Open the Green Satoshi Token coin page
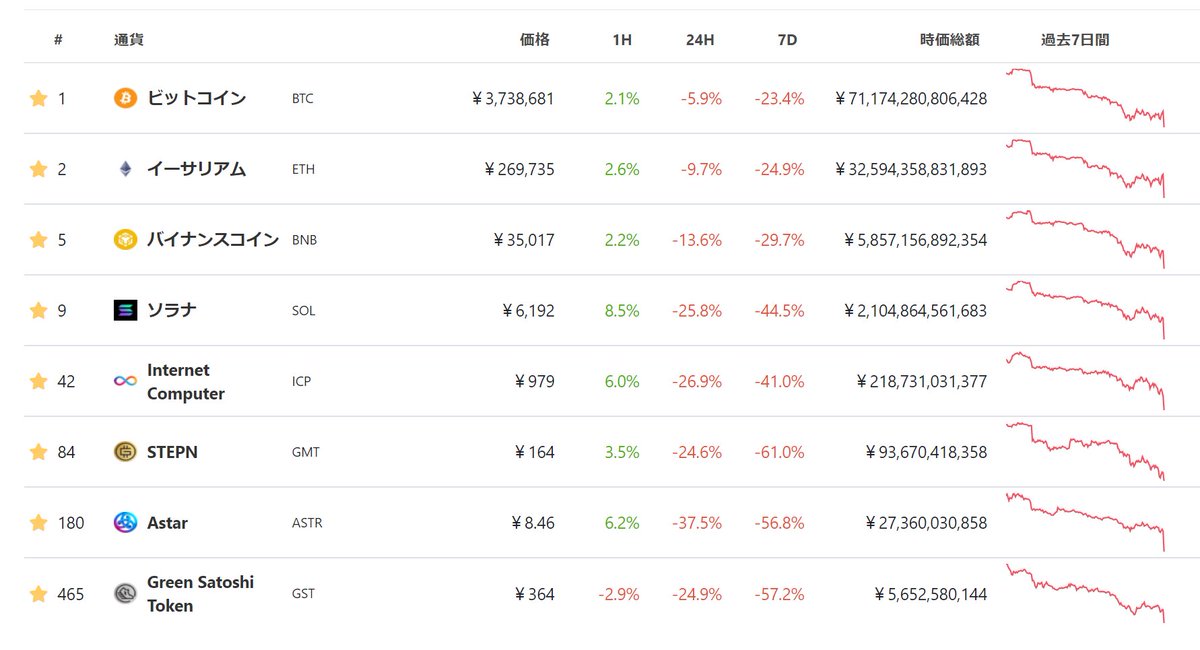This screenshot has width=1200, height=650. 200,594
